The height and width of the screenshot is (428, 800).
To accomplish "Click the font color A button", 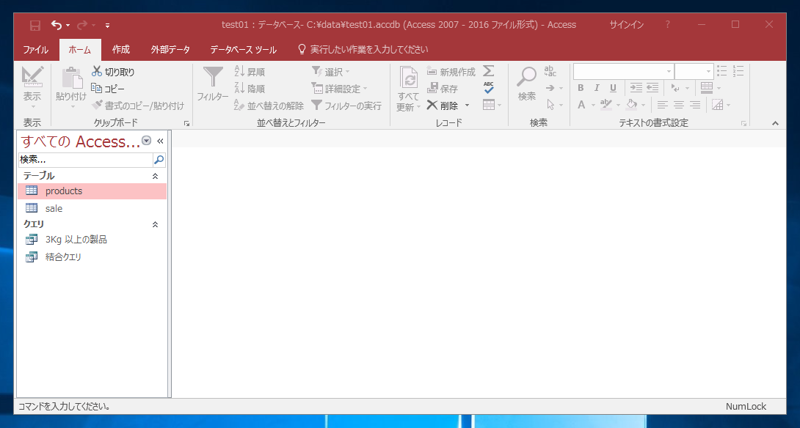I will 581,105.
